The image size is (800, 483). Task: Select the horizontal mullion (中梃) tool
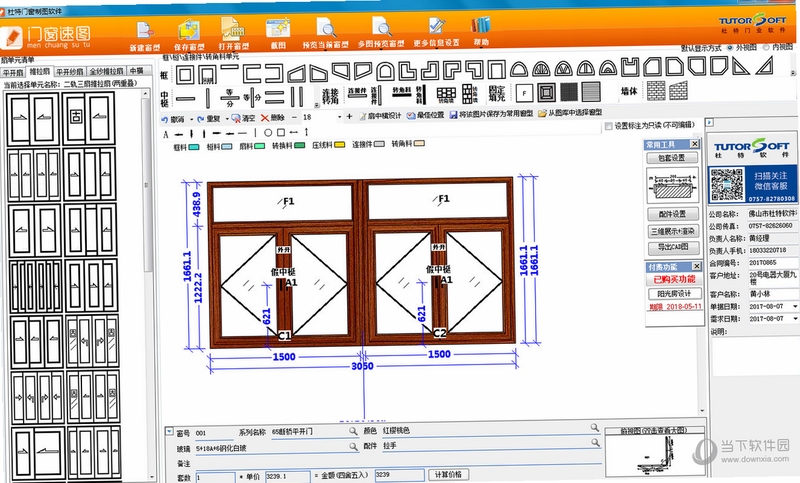pyautogui.click(x=185, y=98)
